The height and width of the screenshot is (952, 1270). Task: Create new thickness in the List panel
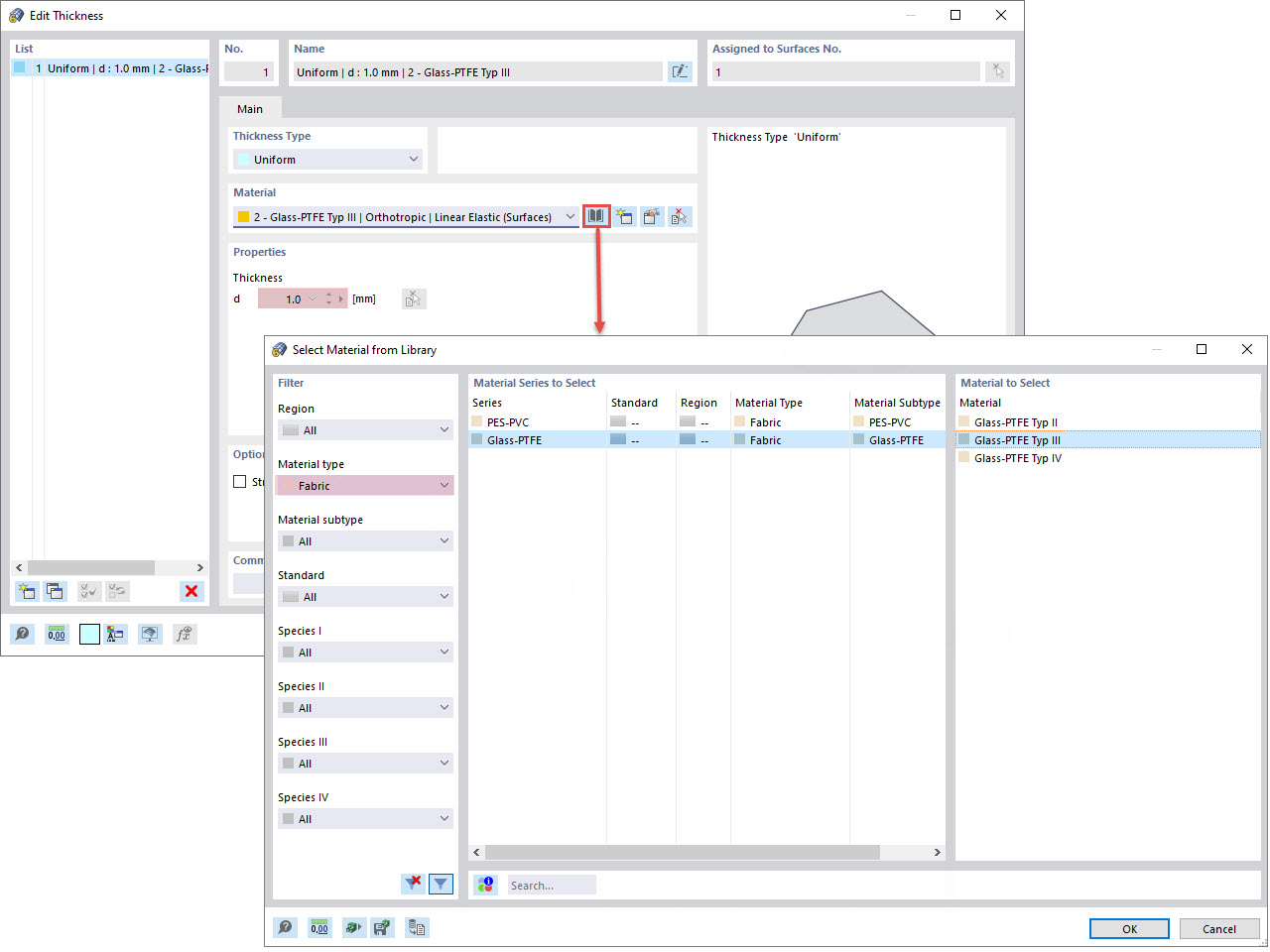(27, 591)
